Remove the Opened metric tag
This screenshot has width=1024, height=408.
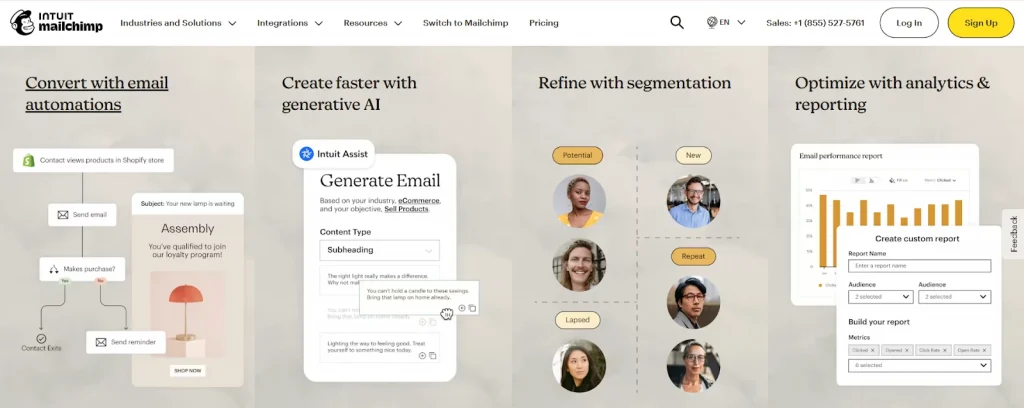[907, 351]
